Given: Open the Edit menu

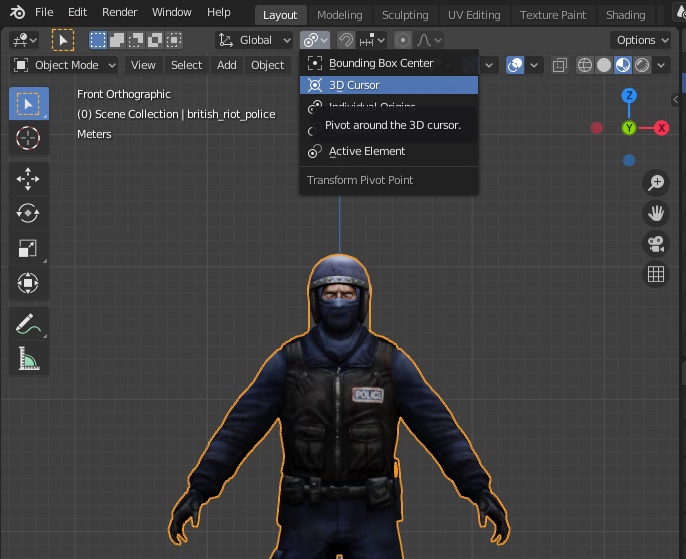Looking at the screenshot, I should click(x=77, y=12).
